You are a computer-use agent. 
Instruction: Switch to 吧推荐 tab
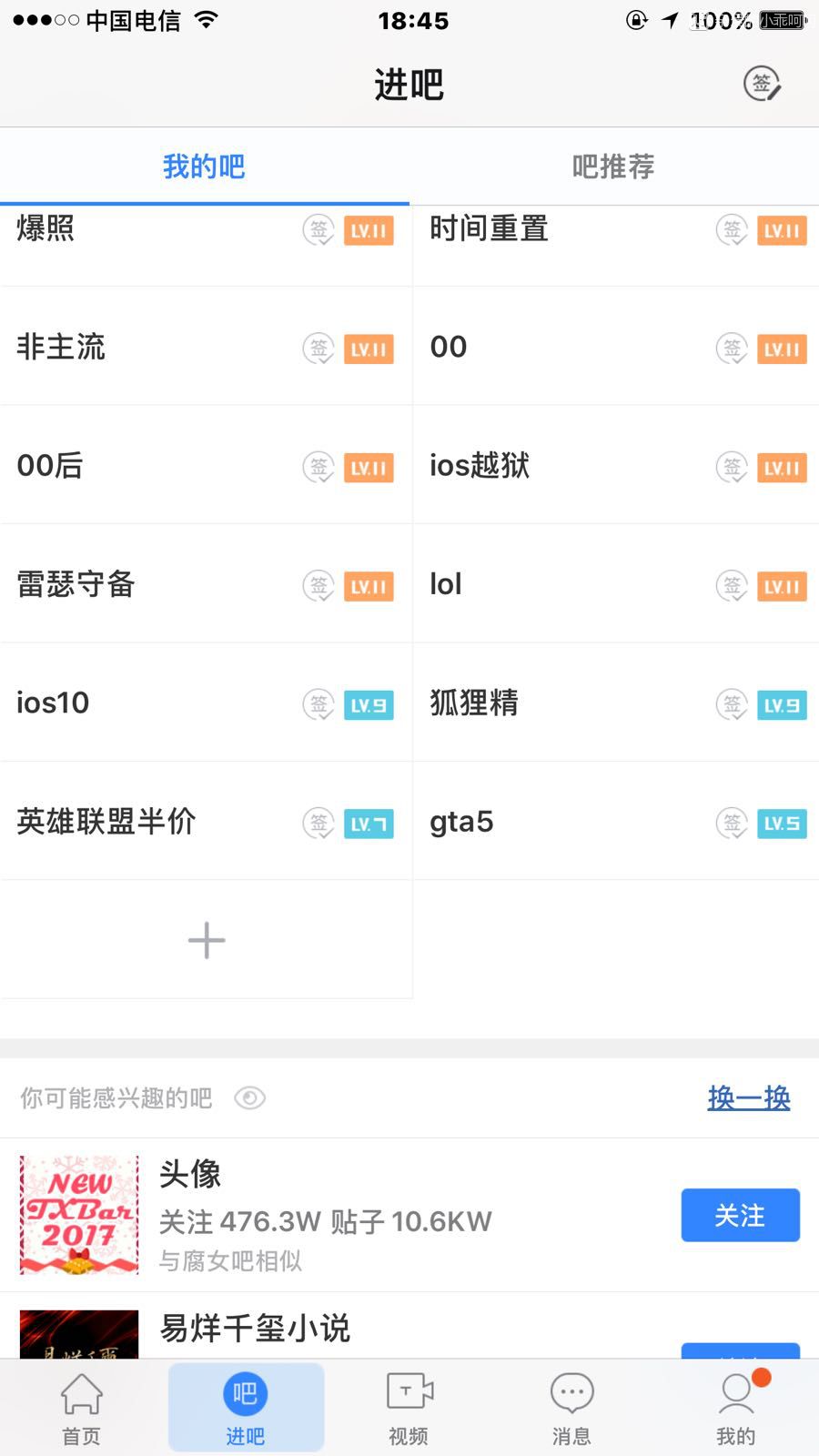[x=613, y=167]
